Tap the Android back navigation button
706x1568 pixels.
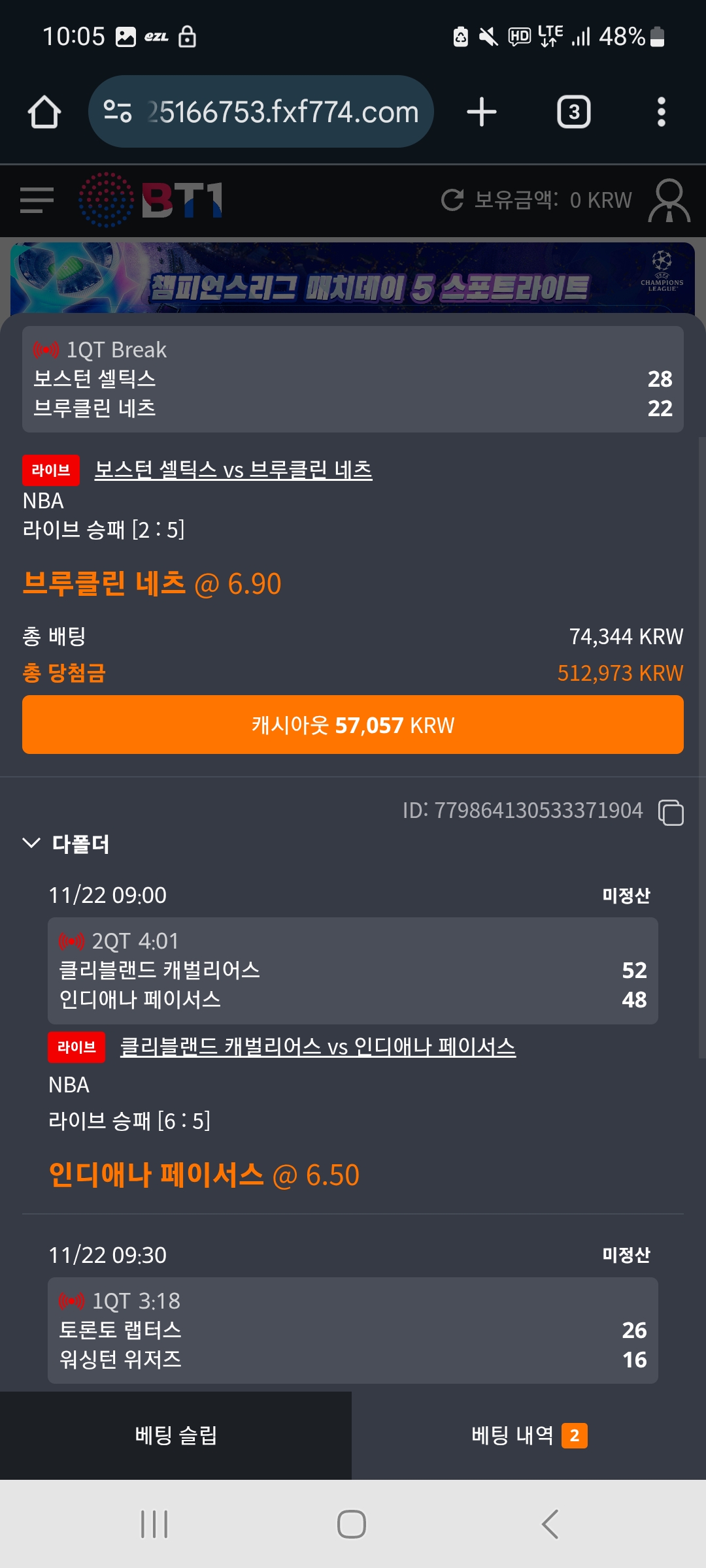[550, 1524]
